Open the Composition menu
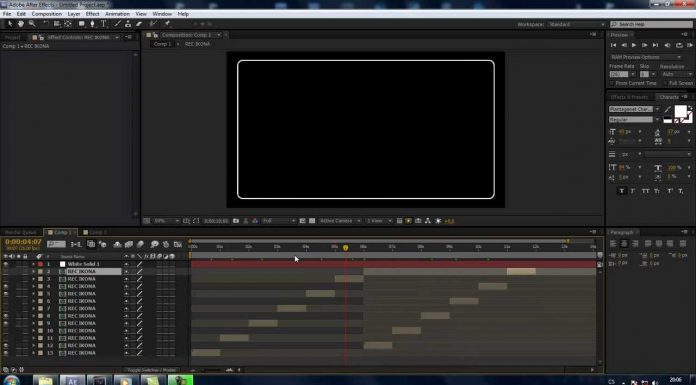The height and width of the screenshot is (385, 696). click(47, 14)
